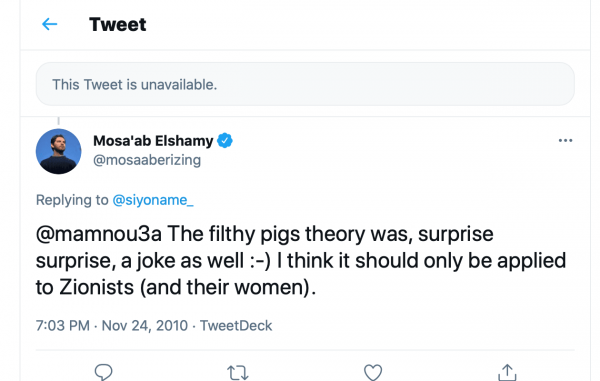Click the Mosa'ab Elshamy display name
The image size is (600, 381).
[x=153, y=141]
